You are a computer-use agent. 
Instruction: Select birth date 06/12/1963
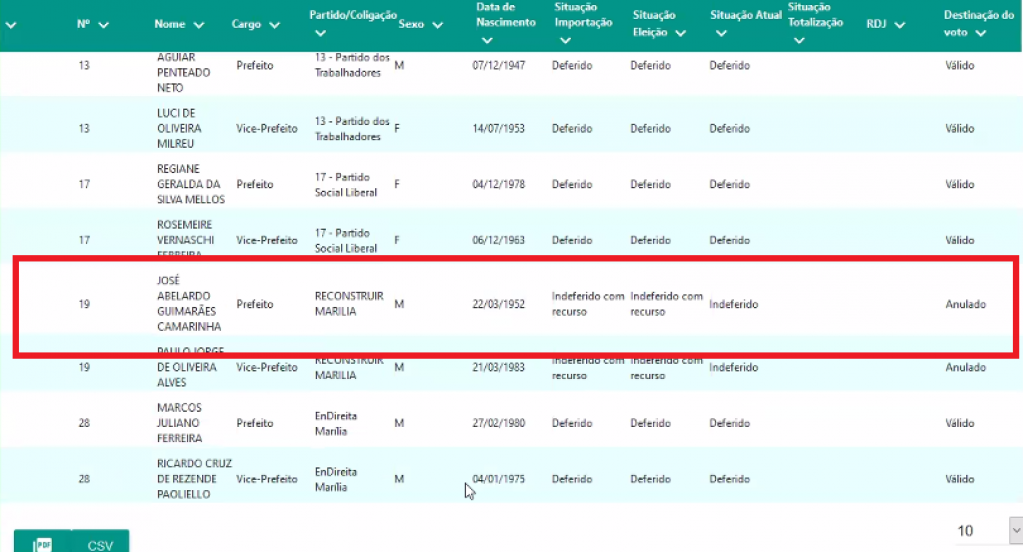click(x=498, y=240)
